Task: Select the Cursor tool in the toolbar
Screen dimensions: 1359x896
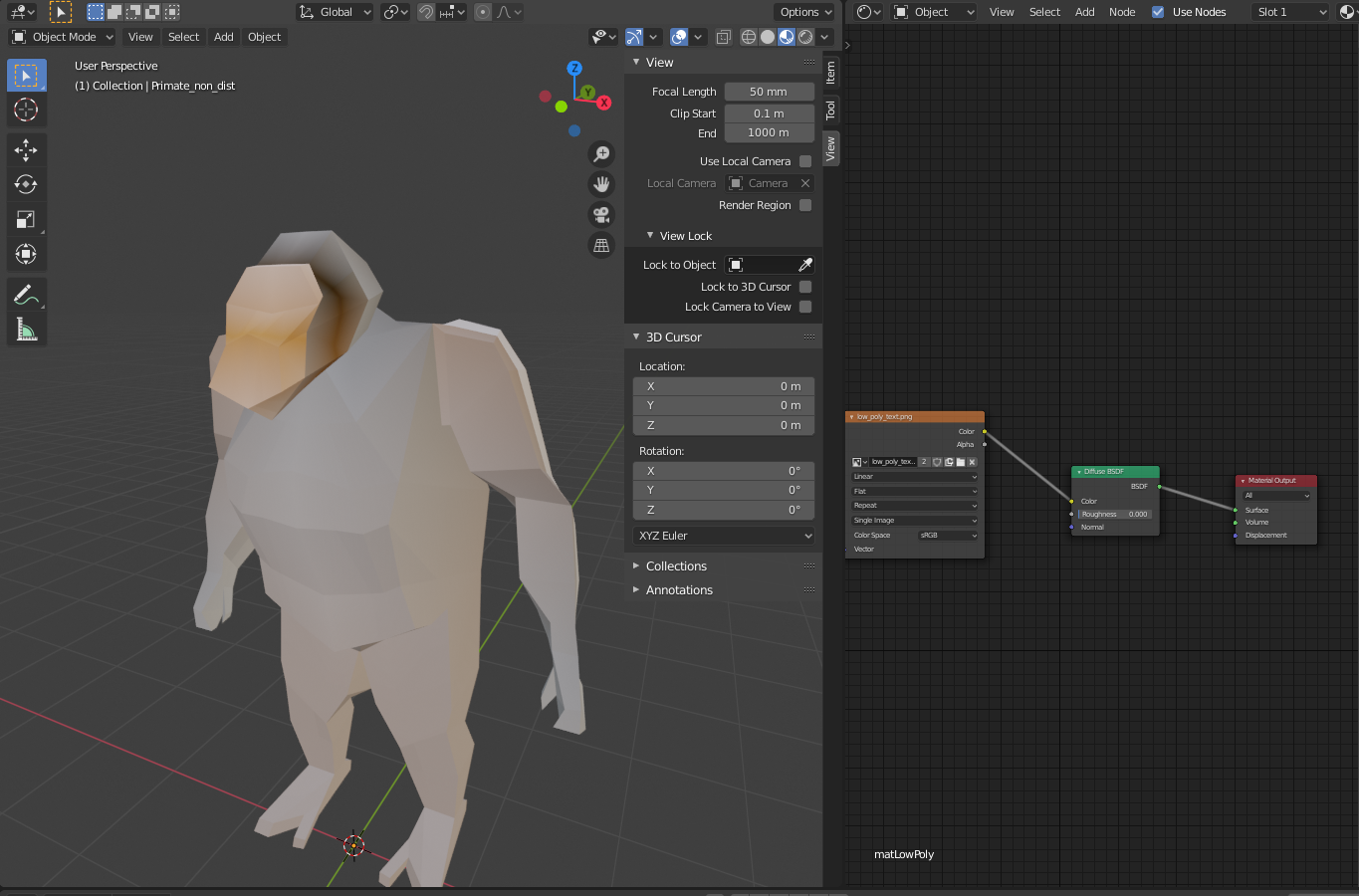Action: point(26,110)
